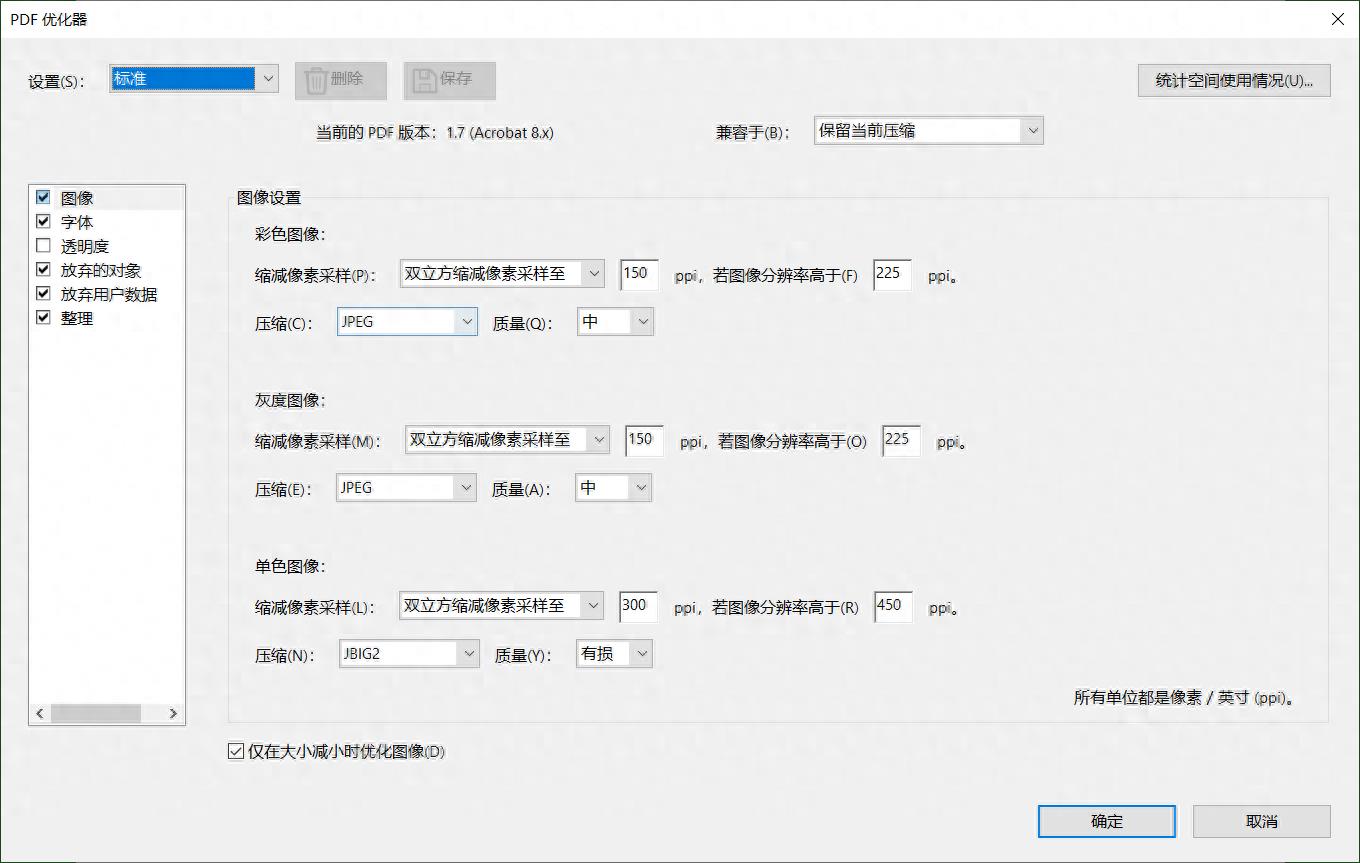This screenshot has height=863, width=1360.
Task: Focus color image 150 ppi field
Action: (x=639, y=274)
